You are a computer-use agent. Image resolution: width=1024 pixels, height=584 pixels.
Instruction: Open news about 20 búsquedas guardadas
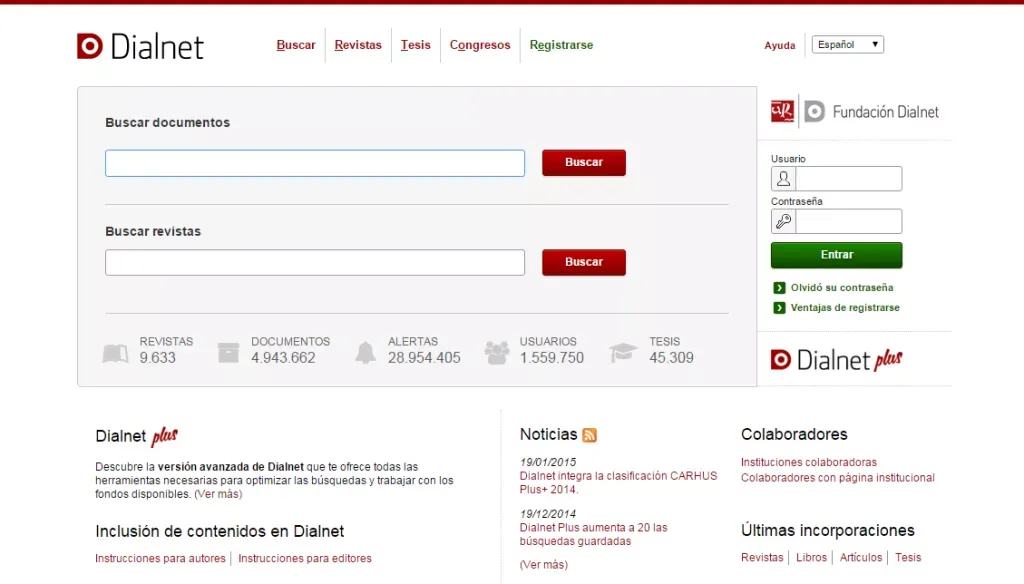(594, 534)
